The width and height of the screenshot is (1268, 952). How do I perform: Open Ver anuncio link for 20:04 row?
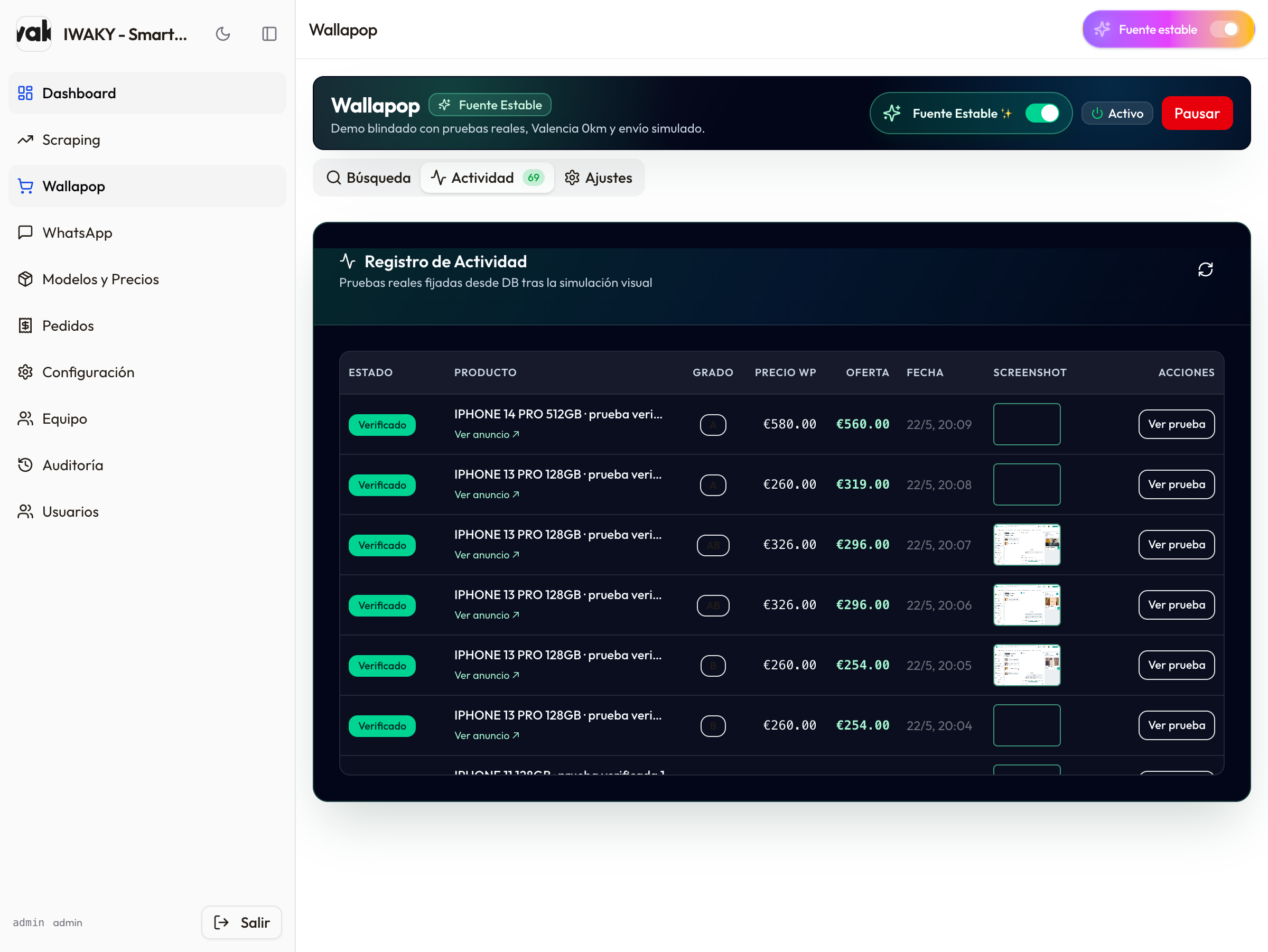coord(487,735)
